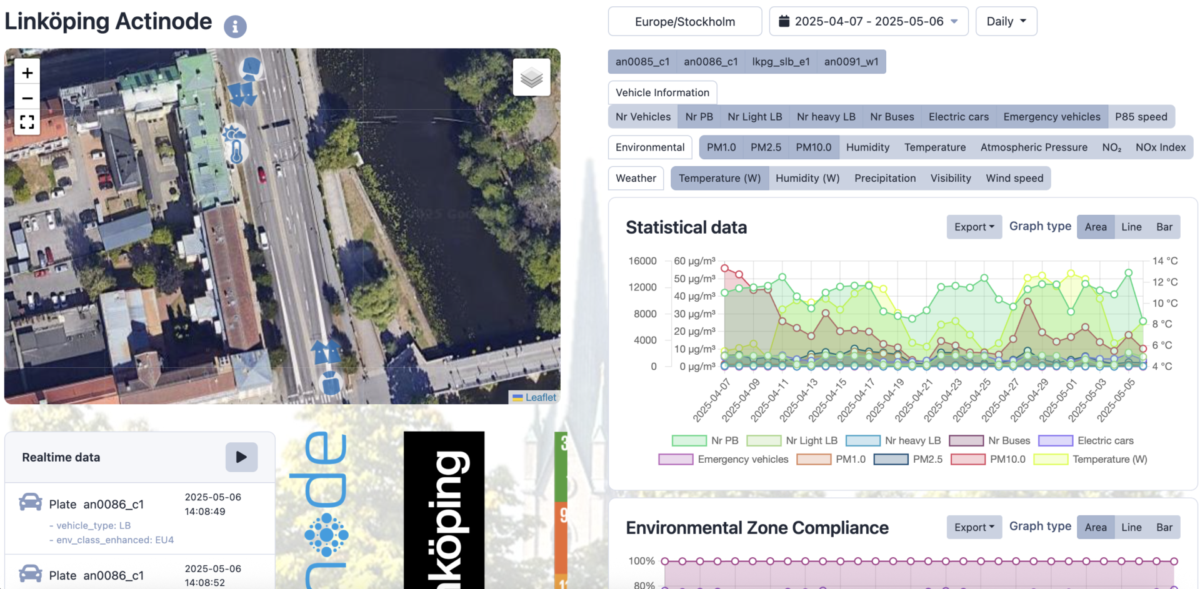1200x589 pixels.
Task: Toggle the lkpg_slb_e1 sensor filter
Action: click(781, 62)
